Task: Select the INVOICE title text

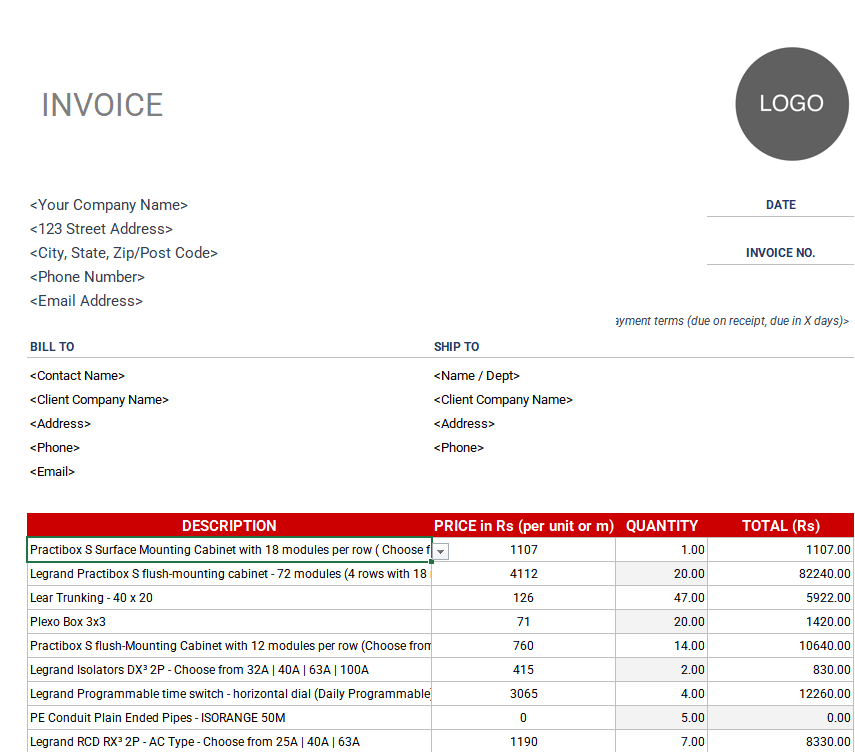Action: pos(103,105)
